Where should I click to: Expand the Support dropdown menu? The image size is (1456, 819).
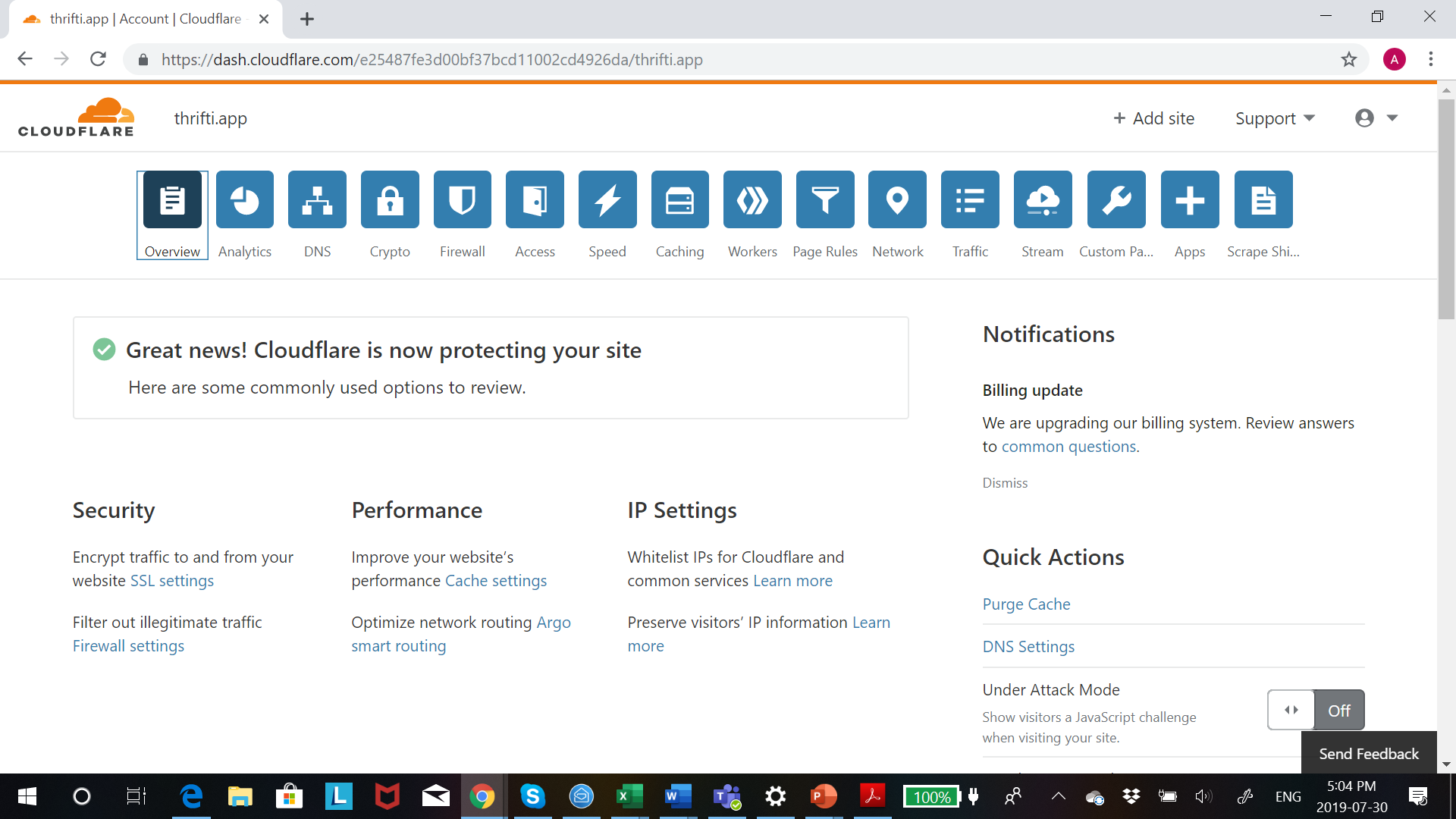(1275, 118)
